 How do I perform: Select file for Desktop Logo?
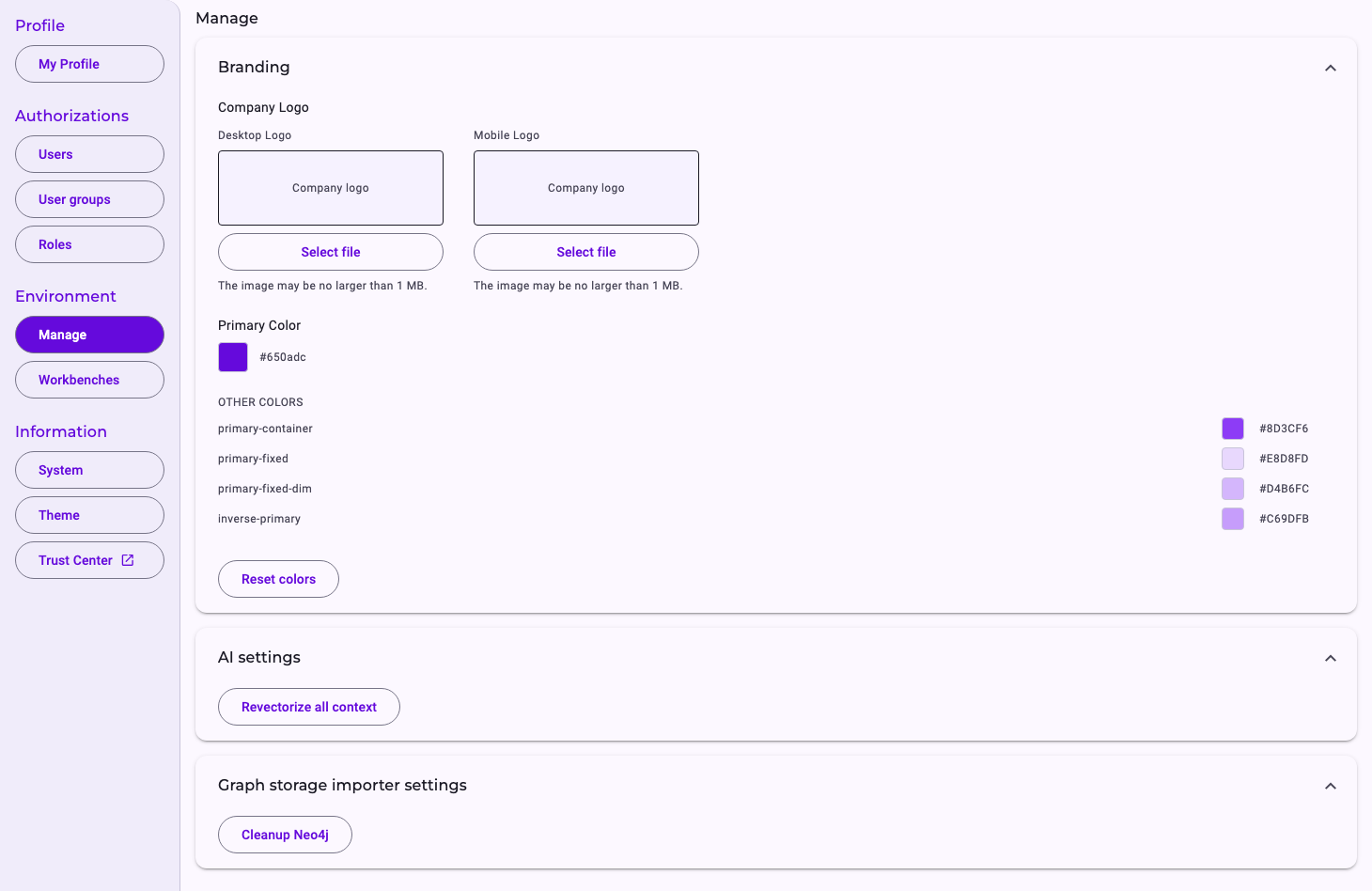pos(331,252)
